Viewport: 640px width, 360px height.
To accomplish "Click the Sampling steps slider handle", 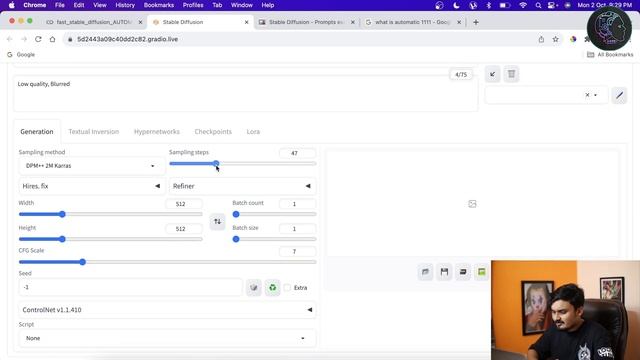I will click(x=216, y=164).
